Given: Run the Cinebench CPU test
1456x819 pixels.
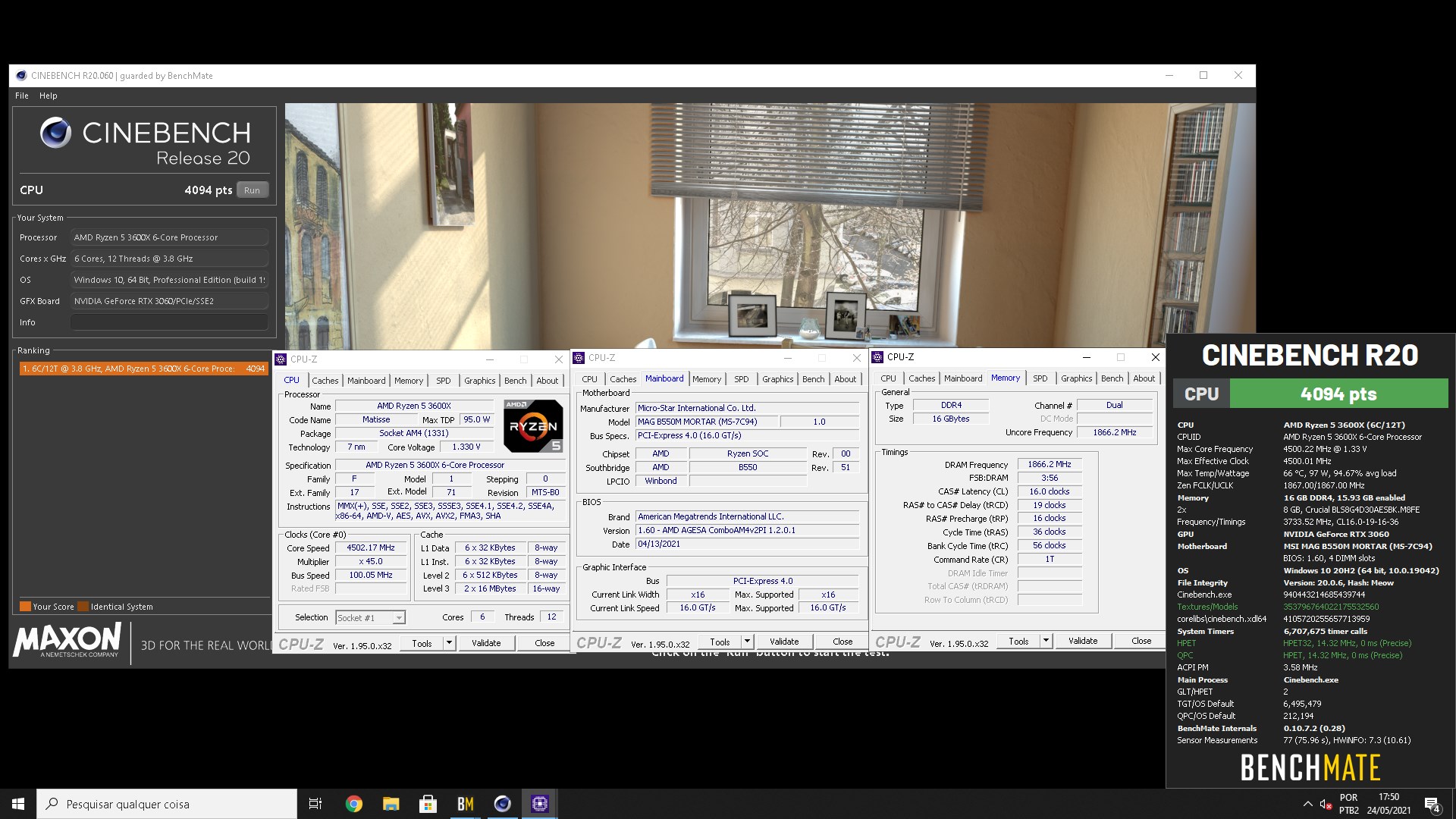Looking at the screenshot, I should pos(252,190).
